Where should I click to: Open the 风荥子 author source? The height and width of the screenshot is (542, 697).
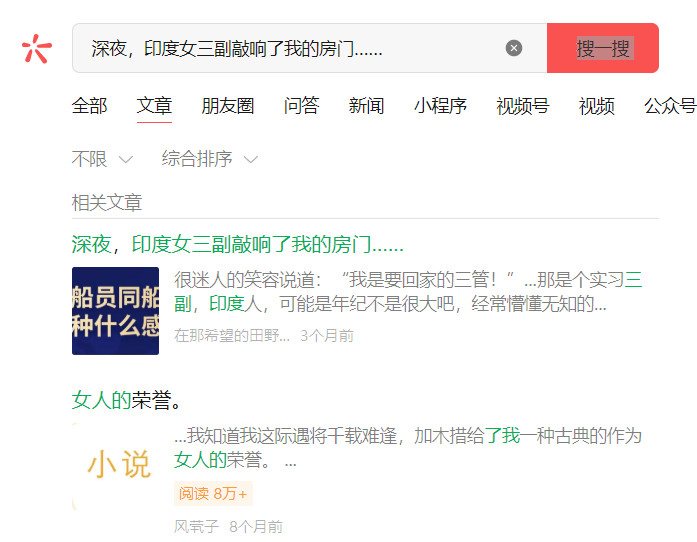point(196,527)
